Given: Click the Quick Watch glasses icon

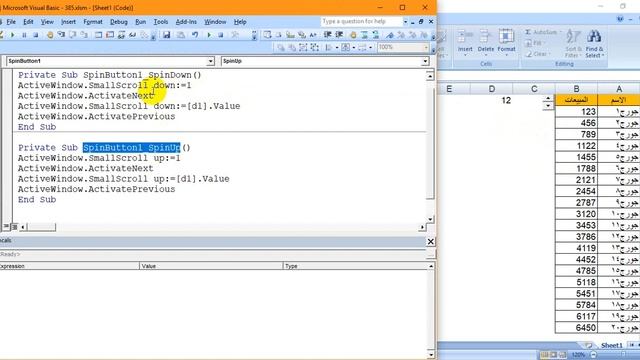Looking at the screenshot, I should pos(132,35).
